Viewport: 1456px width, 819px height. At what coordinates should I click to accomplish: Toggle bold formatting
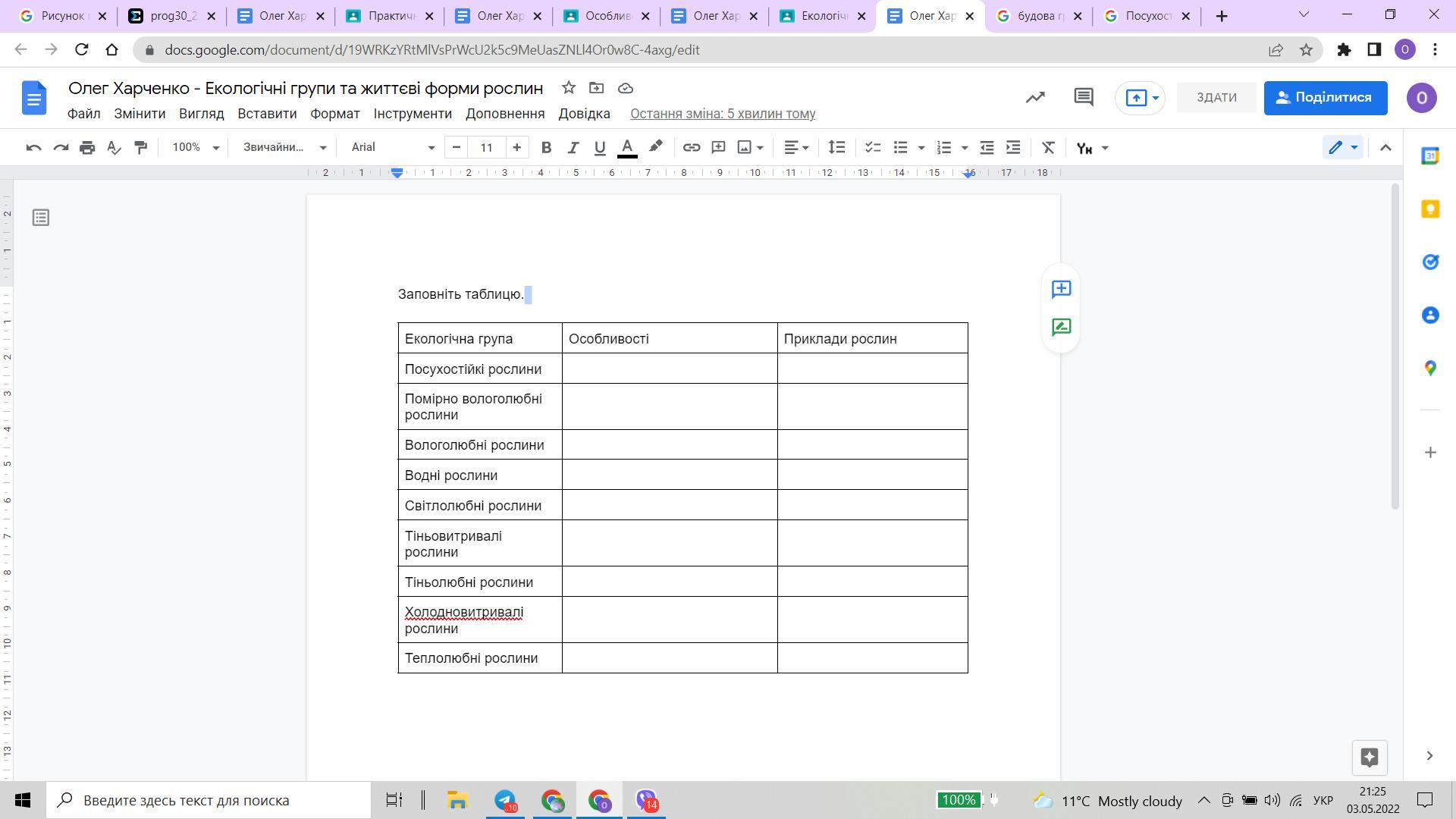pos(546,148)
